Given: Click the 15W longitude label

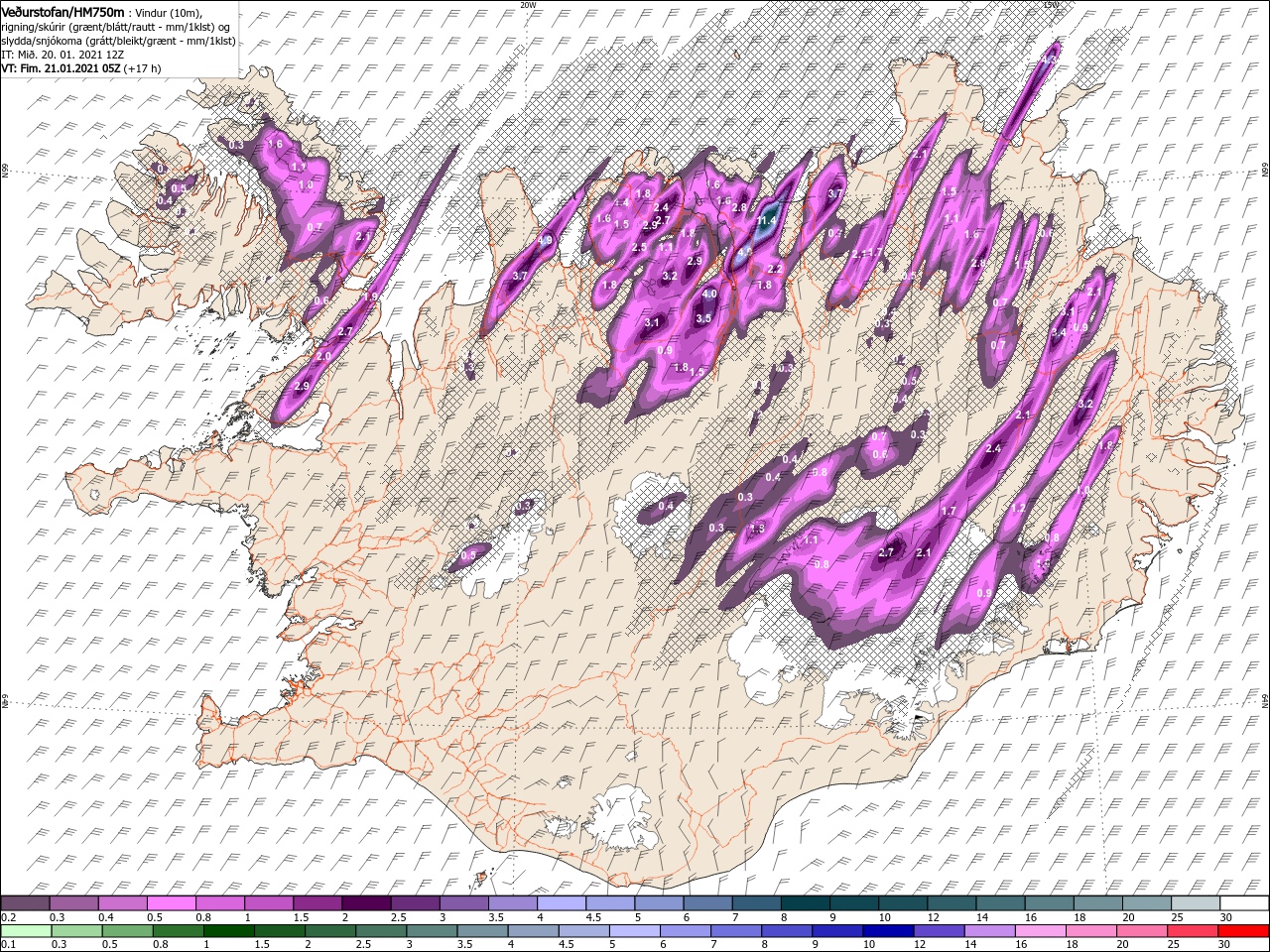Looking at the screenshot, I should [1050, 4].
